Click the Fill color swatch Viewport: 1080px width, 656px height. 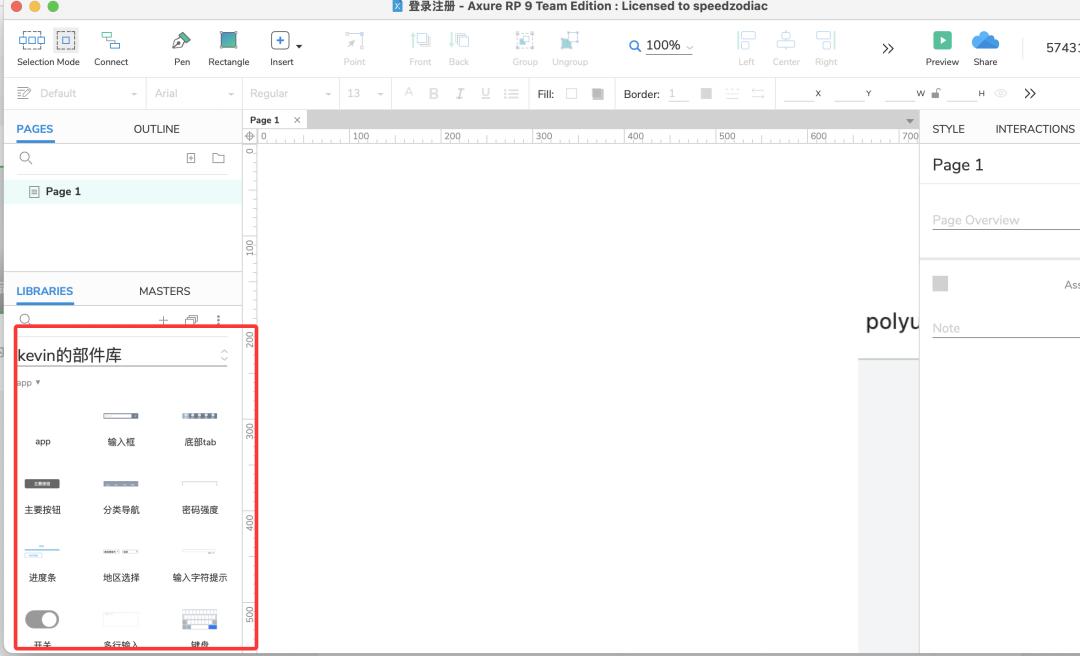(572, 94)
